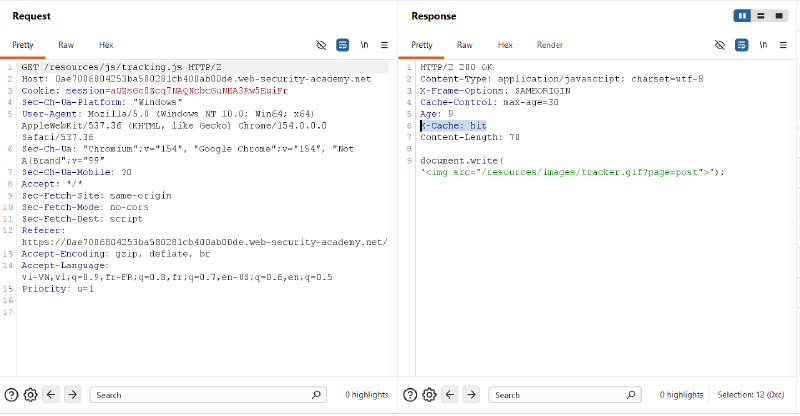Screen dimensions: 800x416
Task: Open the Response Raw tab
Action: [464, 45]
